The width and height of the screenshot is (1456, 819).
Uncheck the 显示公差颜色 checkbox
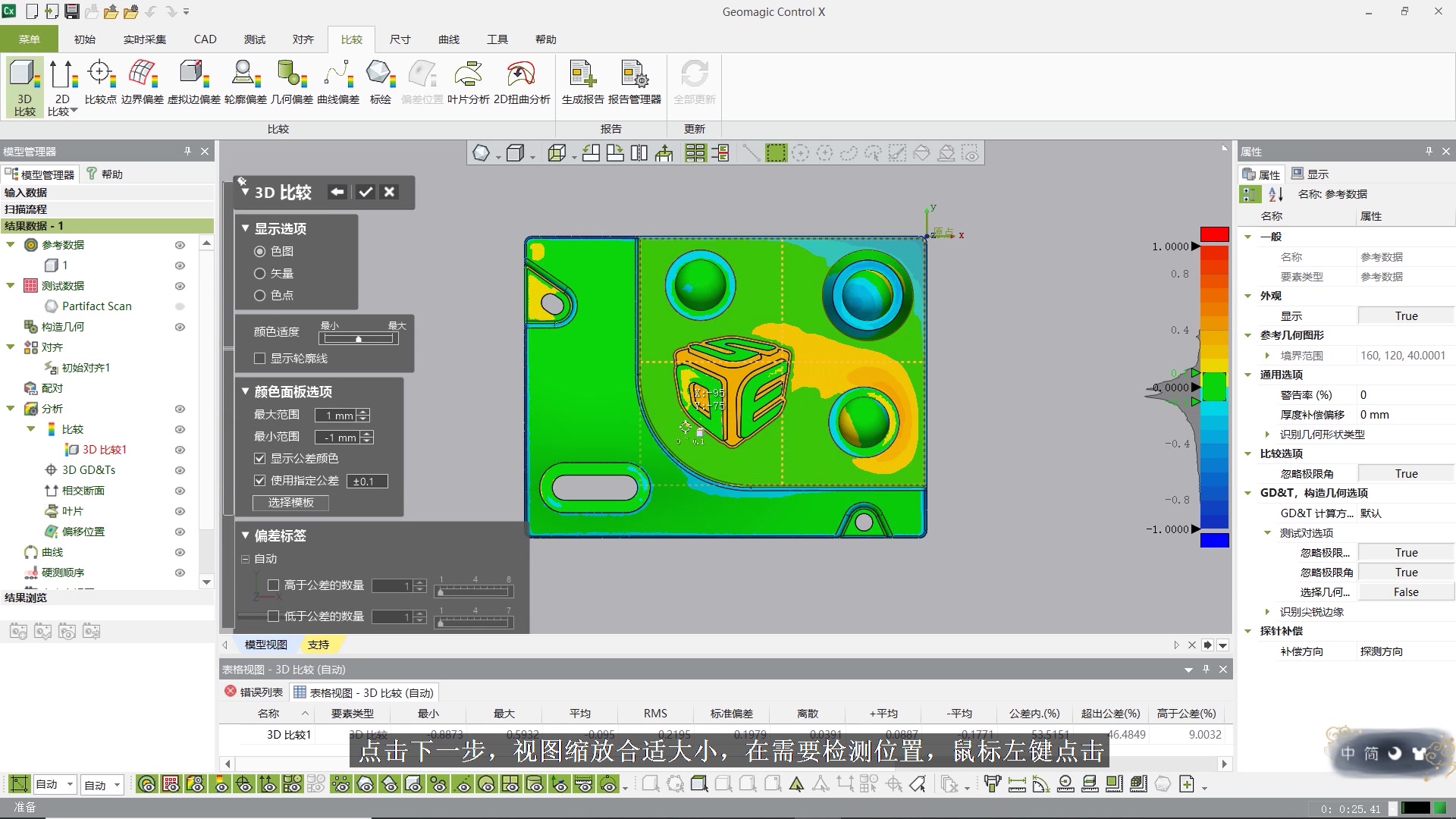pos(260,459)
